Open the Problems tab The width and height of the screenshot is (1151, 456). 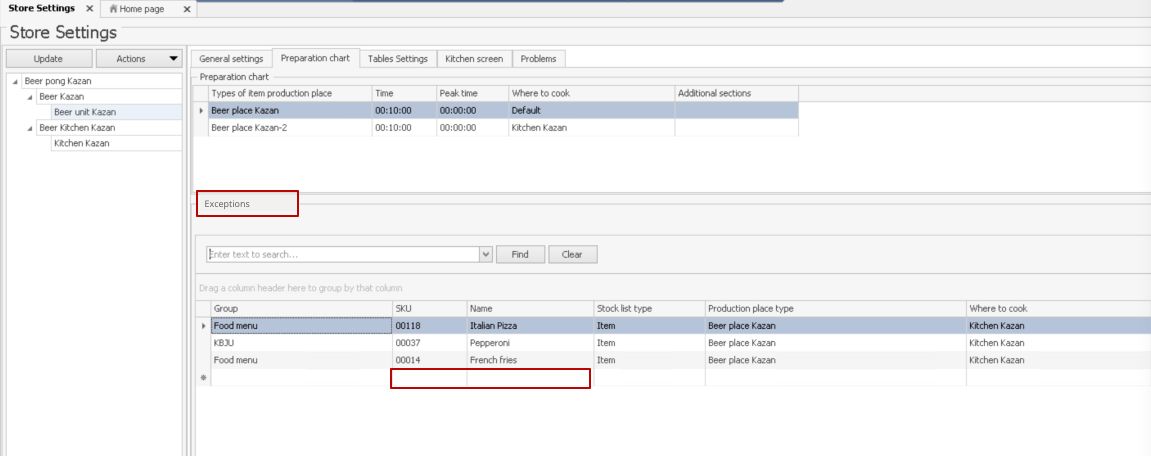538,59
